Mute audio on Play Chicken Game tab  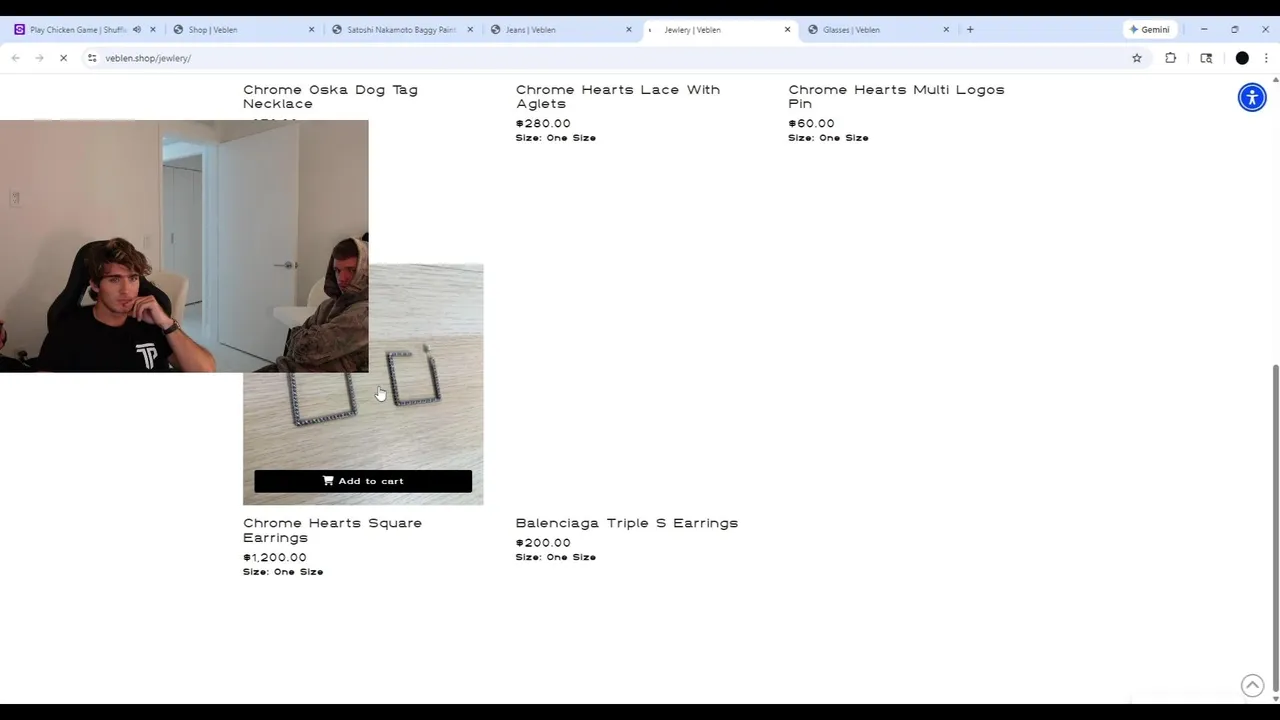pyautogui.click(x=137, y=30)
